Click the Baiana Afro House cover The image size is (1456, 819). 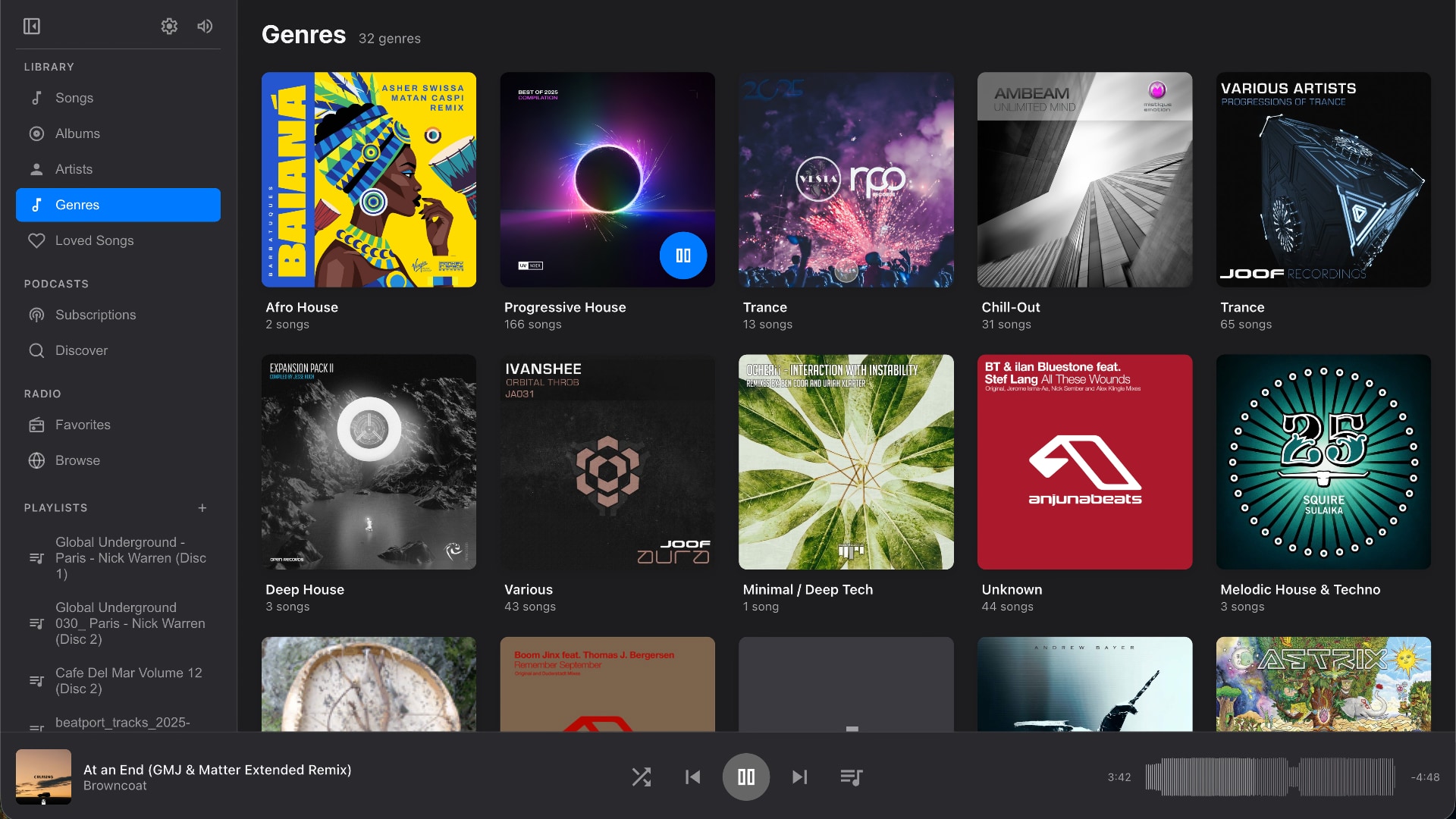pos(369,180)
